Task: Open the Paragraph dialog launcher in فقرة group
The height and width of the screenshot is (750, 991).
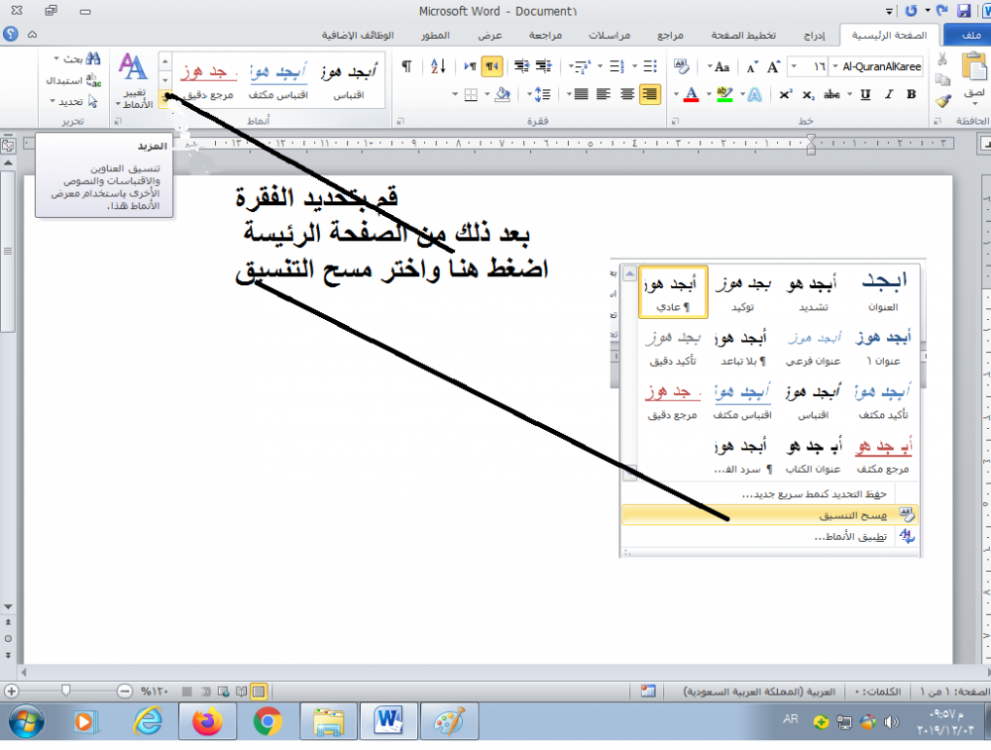Action: [400, 121]
